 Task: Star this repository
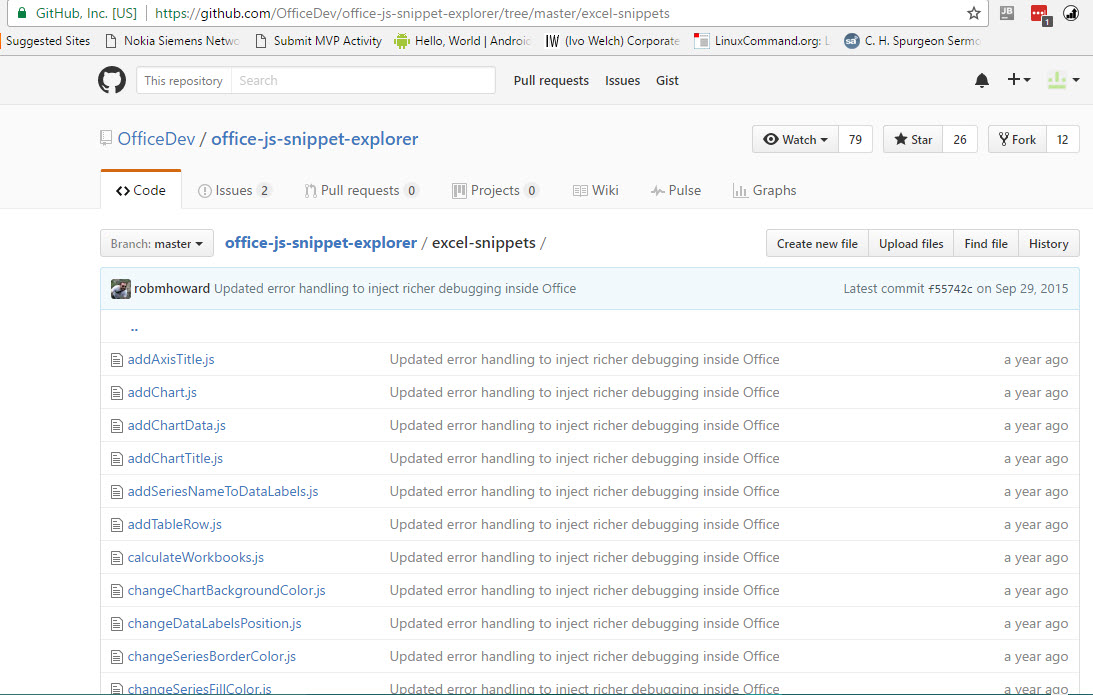[x=911, y=138]
